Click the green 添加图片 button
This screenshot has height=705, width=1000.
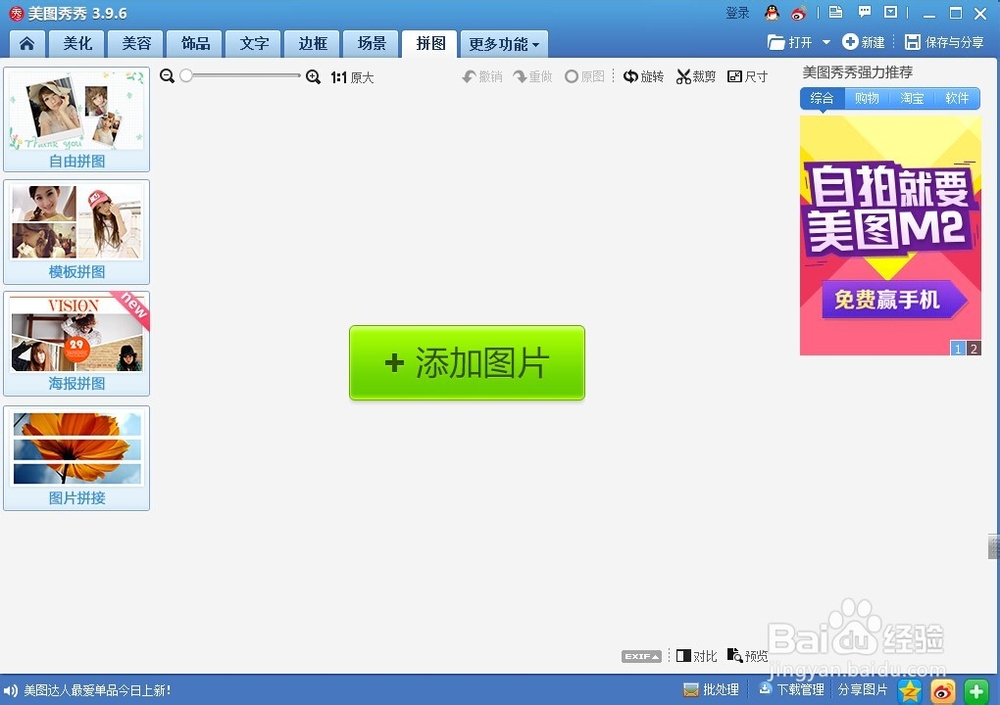pyautogui.click(x=467, y=362)
